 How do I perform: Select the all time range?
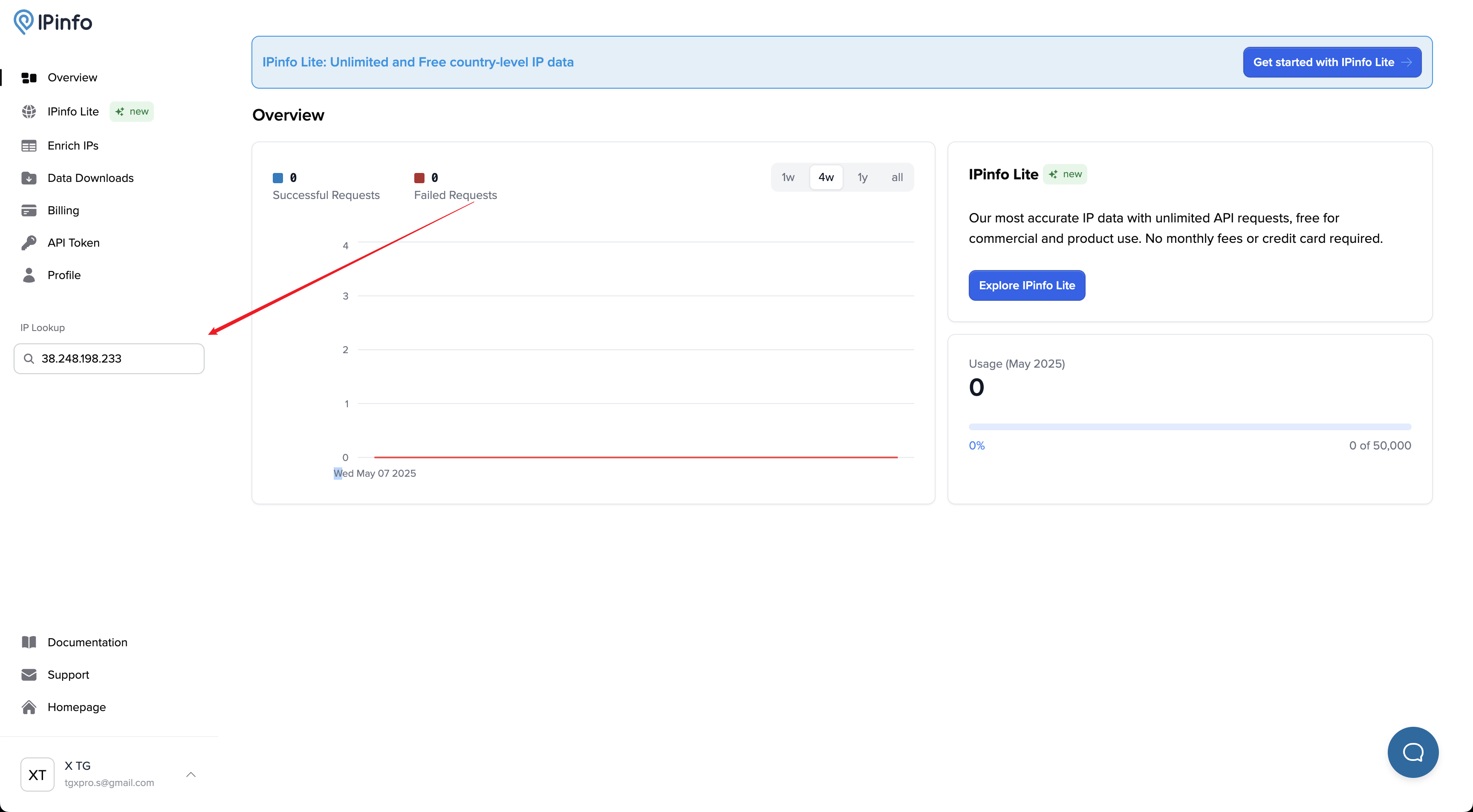tap(897, 177)
